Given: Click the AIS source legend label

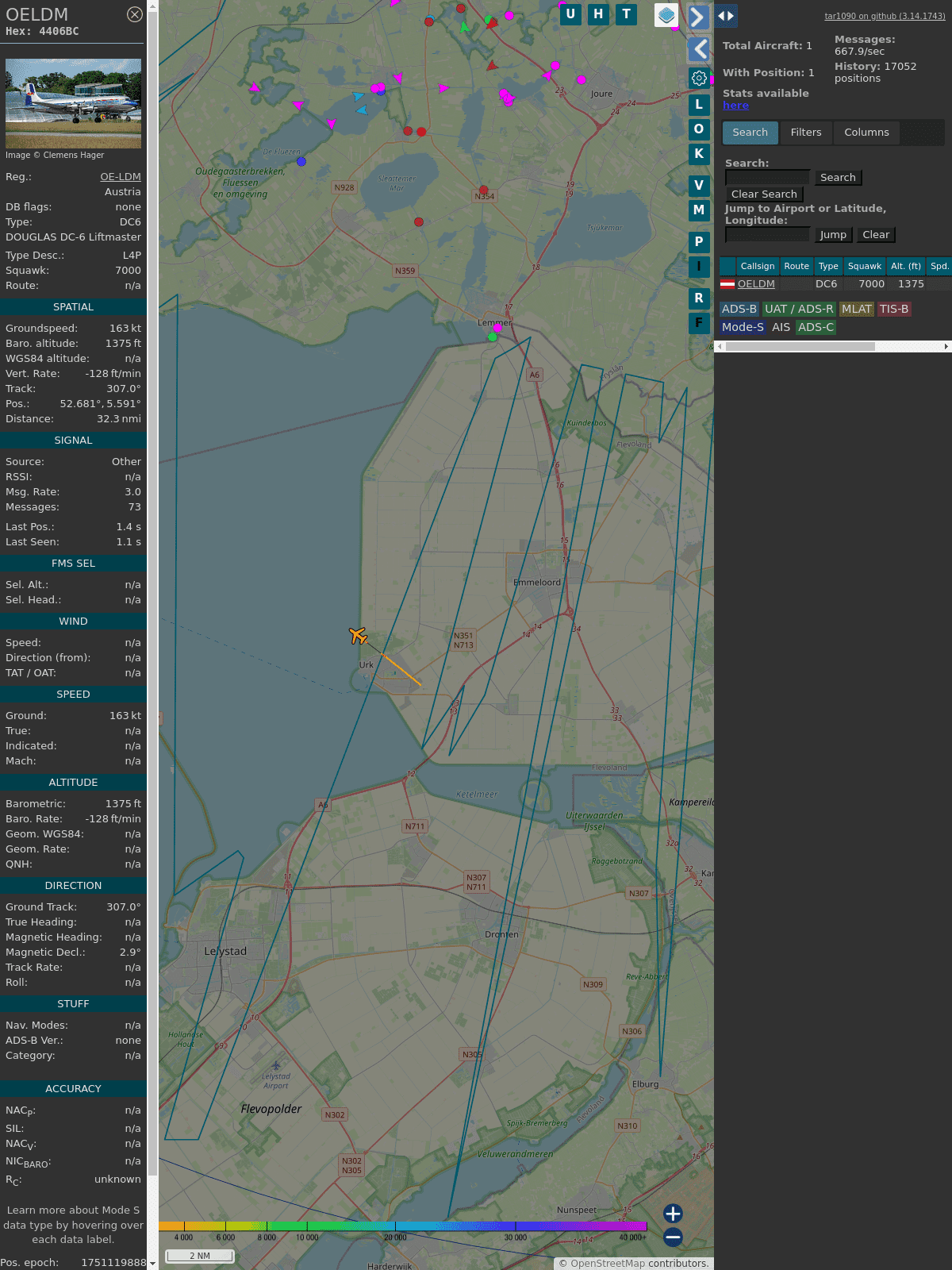Looking at the screenshot, I should [781, 327].
